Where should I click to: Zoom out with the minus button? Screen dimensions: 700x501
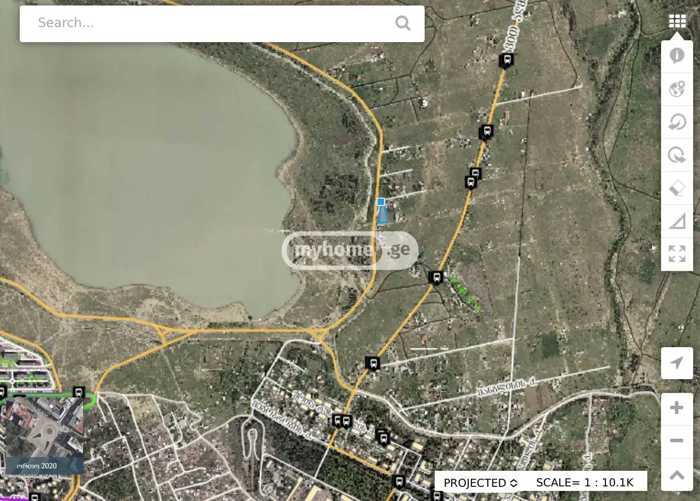click(677, 441)
